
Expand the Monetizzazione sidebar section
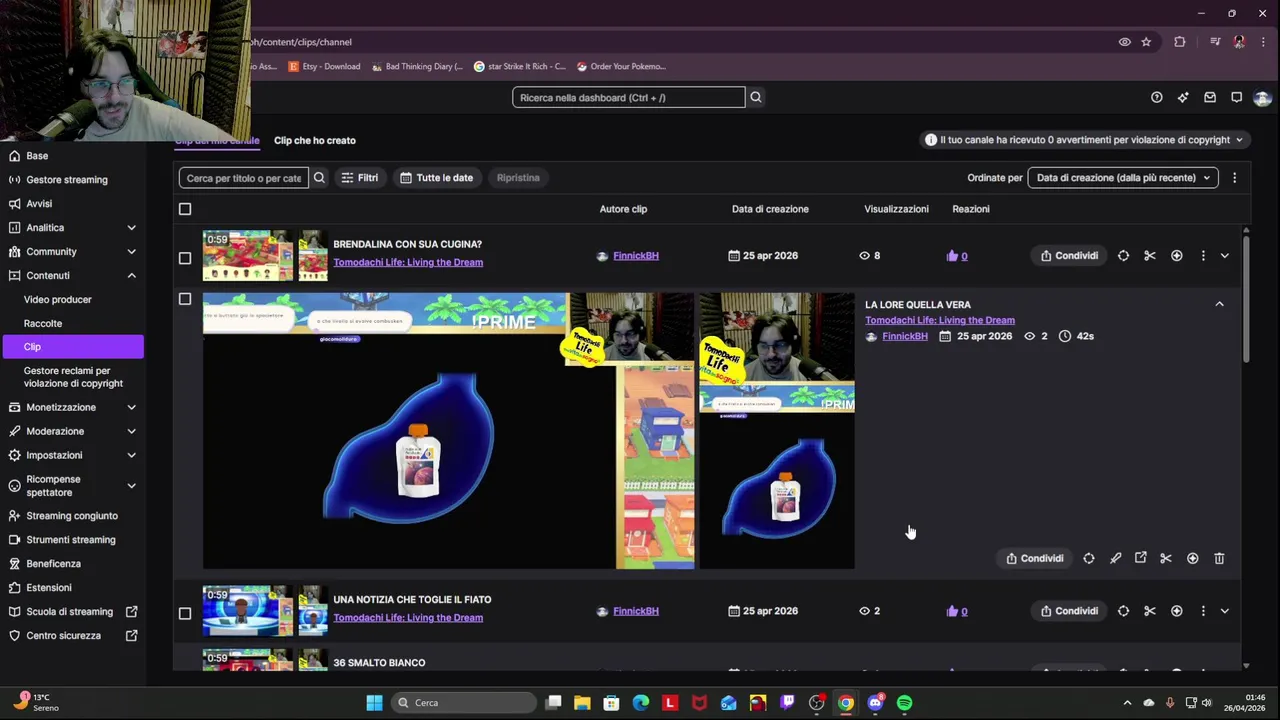[131, 408]
